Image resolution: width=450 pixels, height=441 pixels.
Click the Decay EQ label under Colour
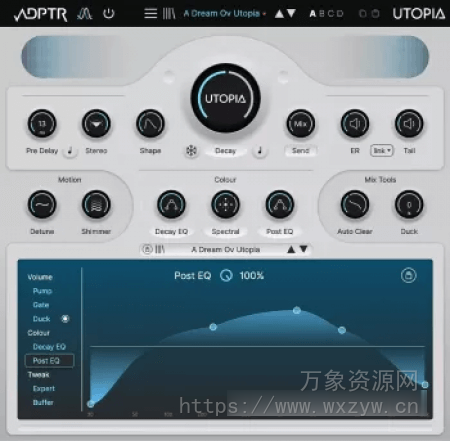click(x=171, y=231)
